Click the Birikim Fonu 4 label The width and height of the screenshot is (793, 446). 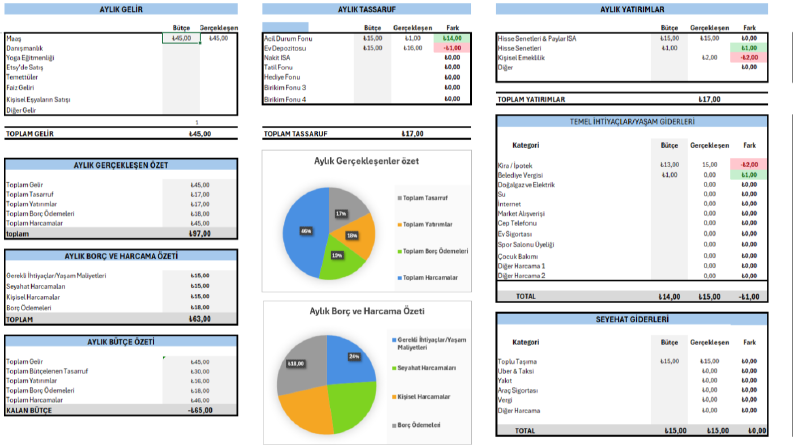[x=285, y=100]
